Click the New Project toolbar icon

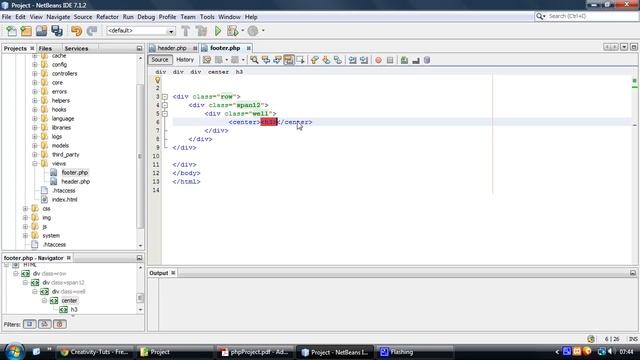pyautogui.click(x=26, y=31)
